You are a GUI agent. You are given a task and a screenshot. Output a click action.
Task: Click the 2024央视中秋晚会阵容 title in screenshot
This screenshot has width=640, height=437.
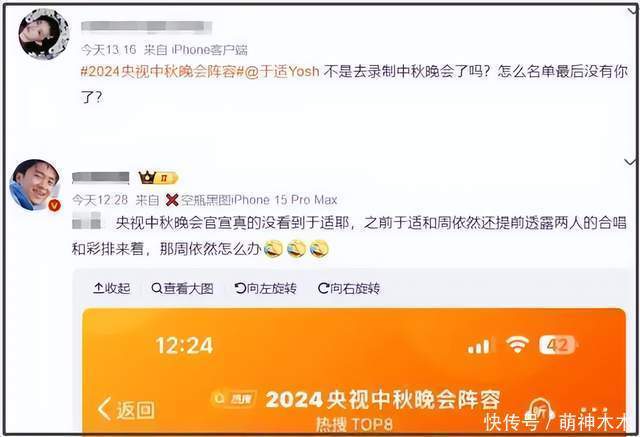coord(383,399)
